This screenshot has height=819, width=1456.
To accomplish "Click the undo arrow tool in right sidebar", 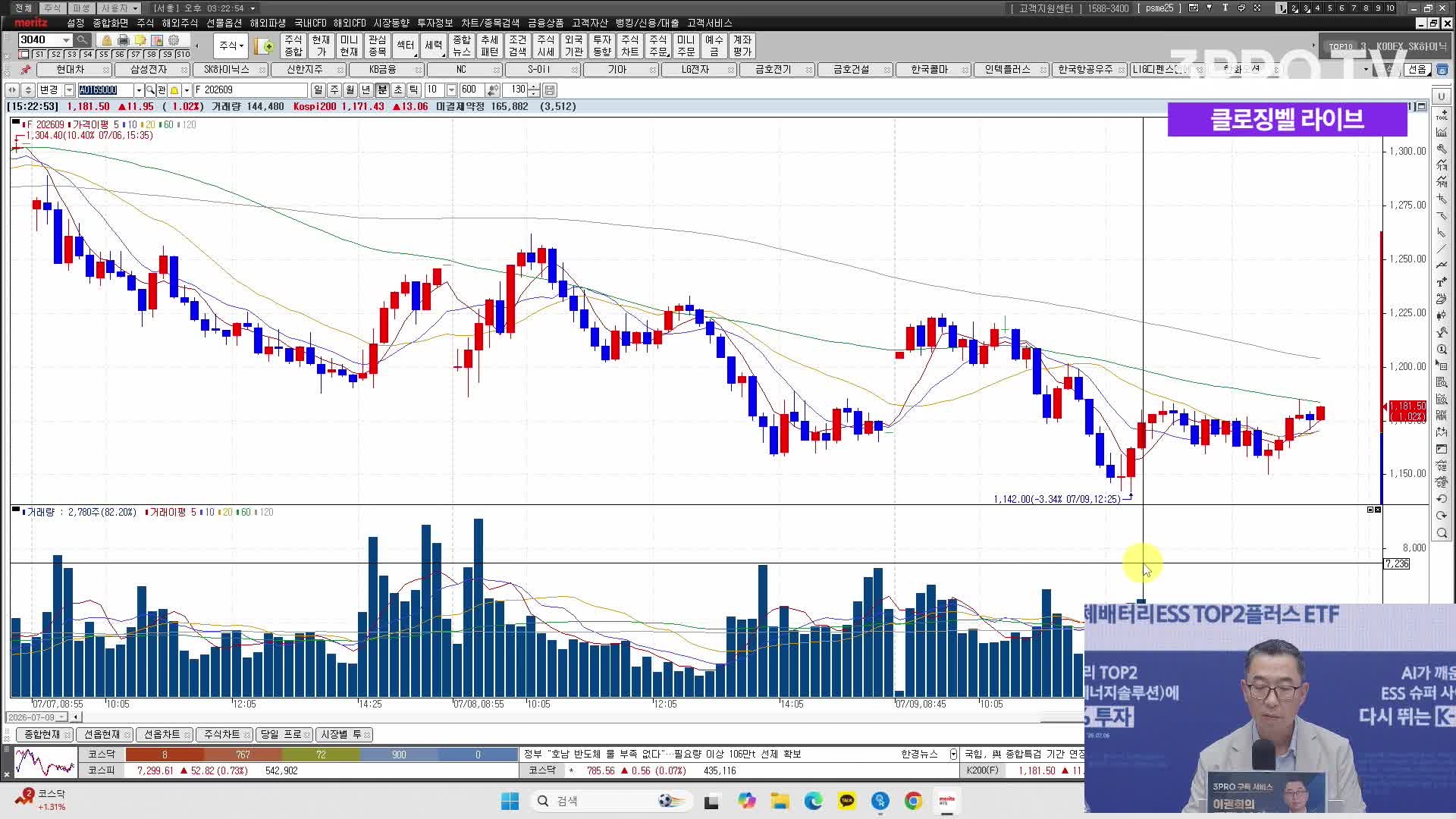I will (x=1442, y=499).
